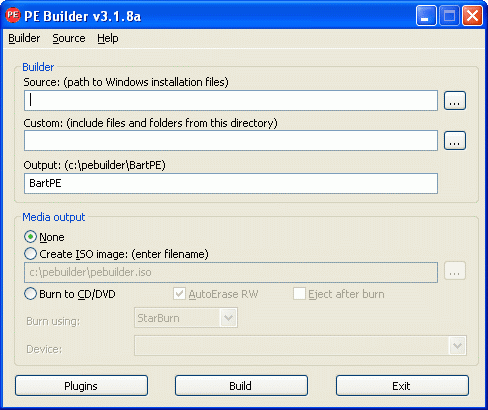
Task: Open the Source menu
Action: [69, 38]
